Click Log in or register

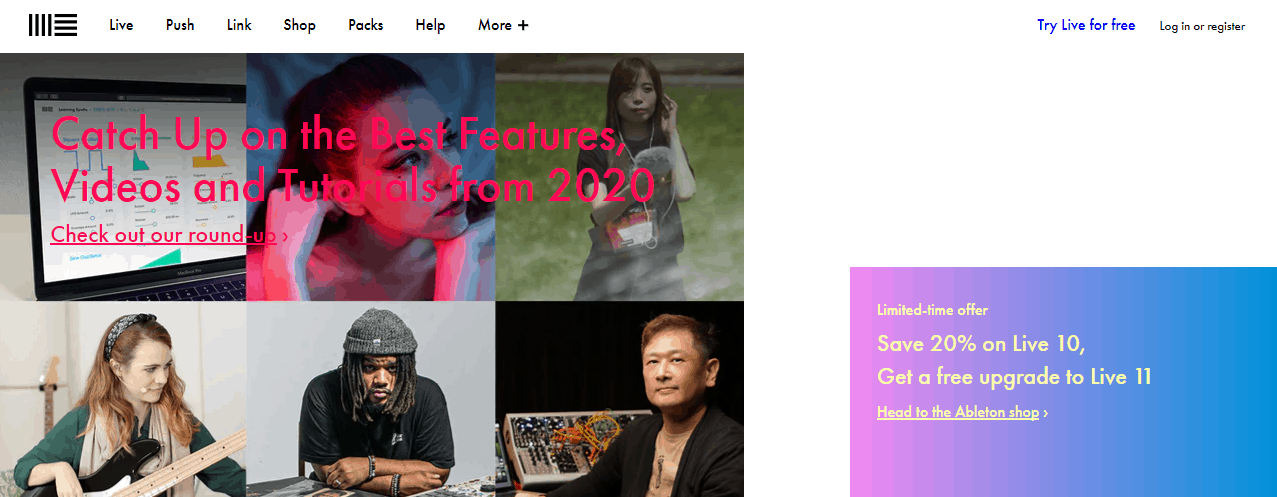click(1202, 26)
